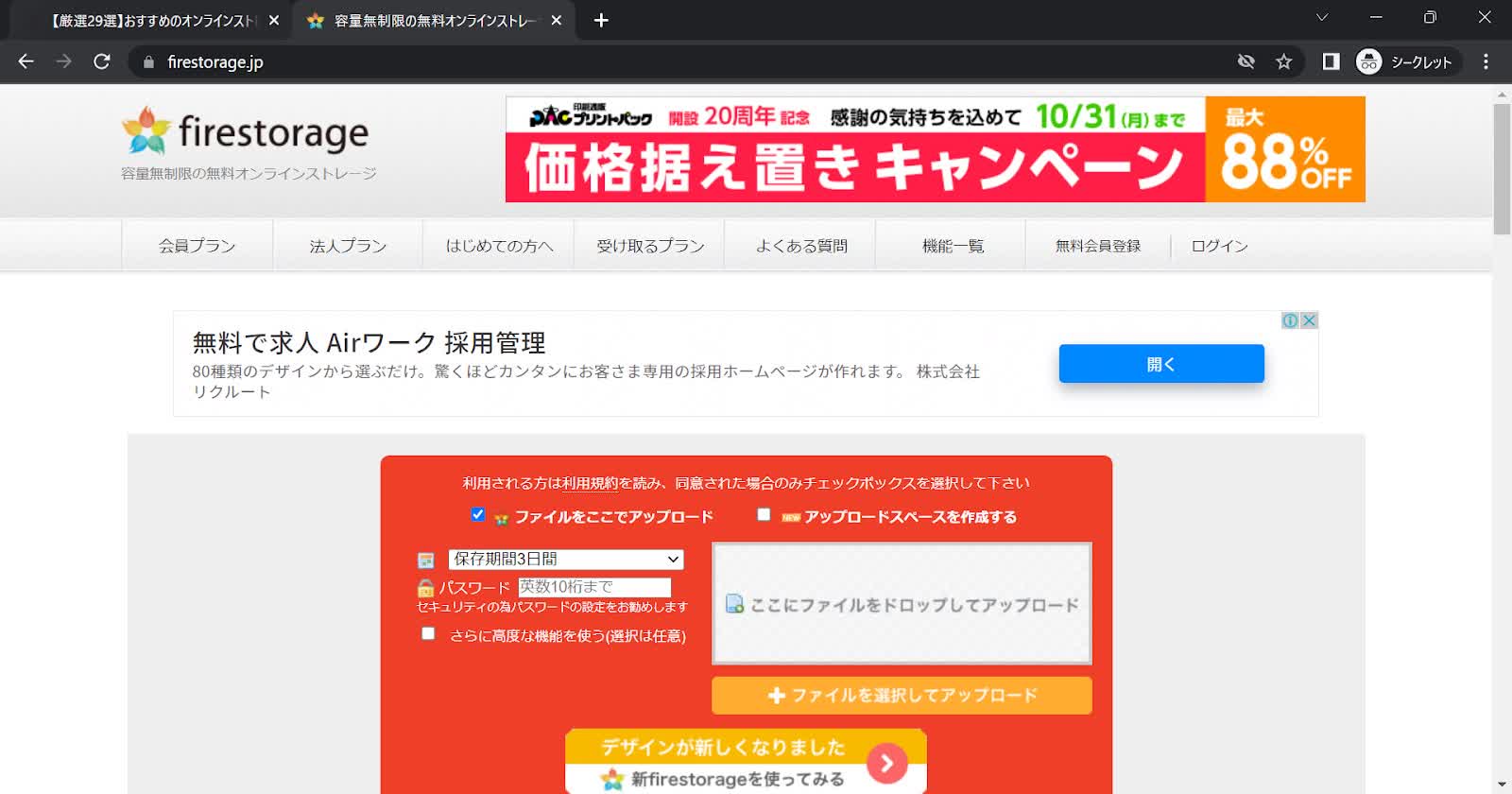Click the incognito シークレット profile icon
The width and height of the screenshot is (1512, 794).
[x=1368, y=61]
